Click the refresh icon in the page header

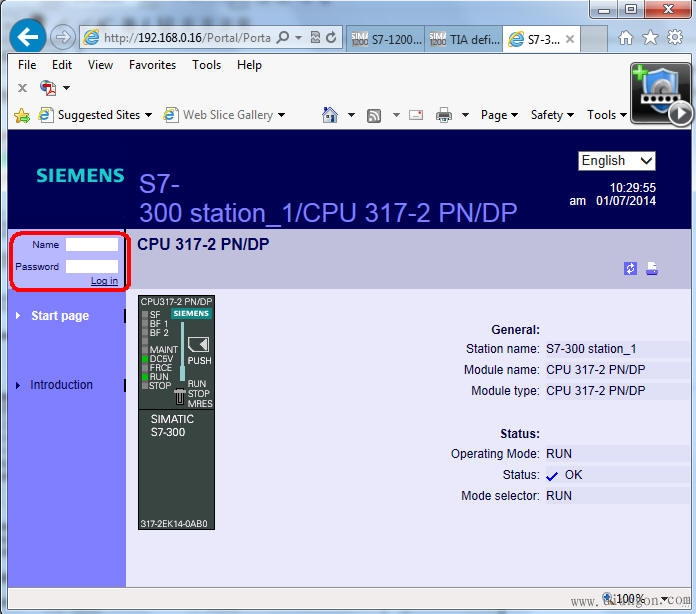(x=630, y=268)
